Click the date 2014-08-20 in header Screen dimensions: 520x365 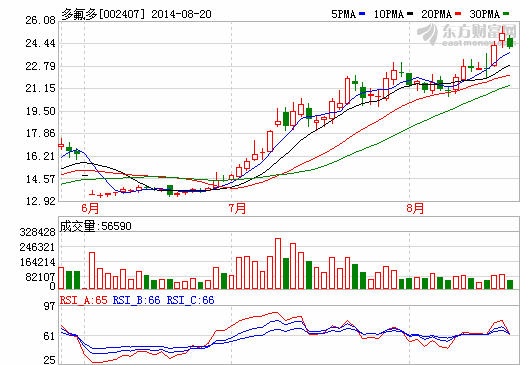pyautogui.click(x=181, y=14)
